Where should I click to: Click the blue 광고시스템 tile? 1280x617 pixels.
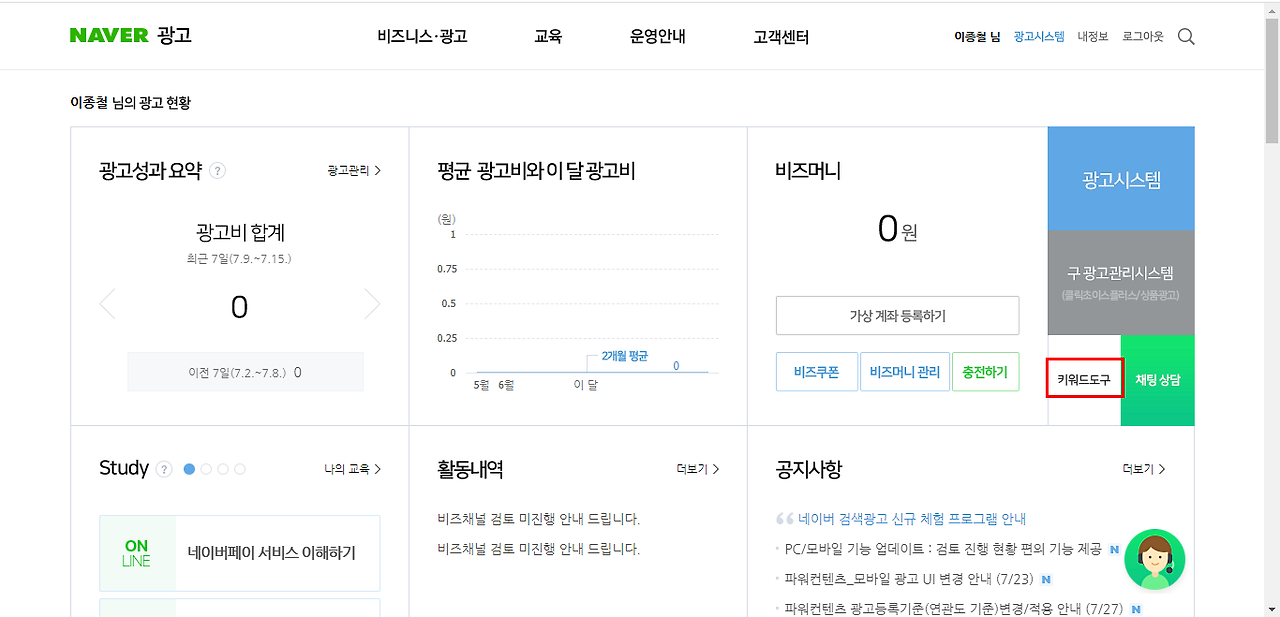pos(1121,179)
